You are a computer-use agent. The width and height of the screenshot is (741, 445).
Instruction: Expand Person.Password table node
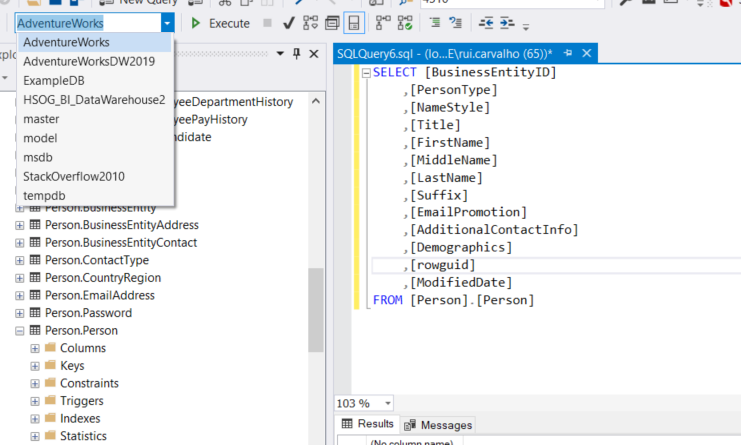pyautogui.click(x=19, y=313)
